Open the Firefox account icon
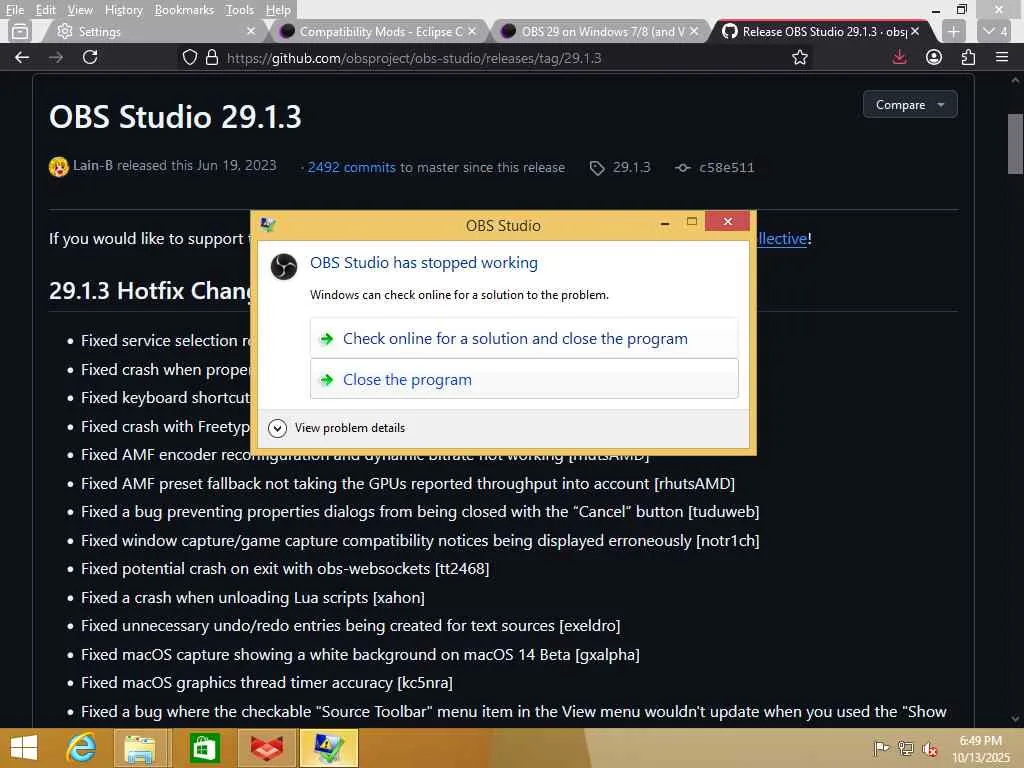Image resolution: width=1024 pixels, height=768 pixels. point(934,57)
